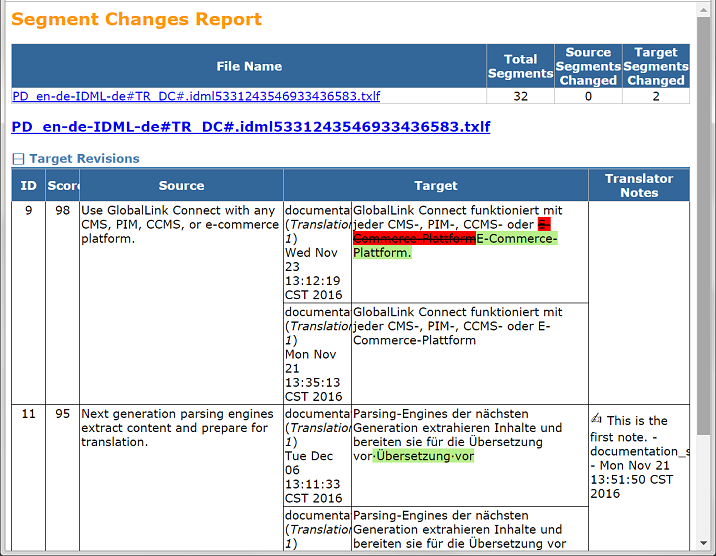The image size is (716, 556).
Task: Click the translator note icon
Action: click(596, 420)
